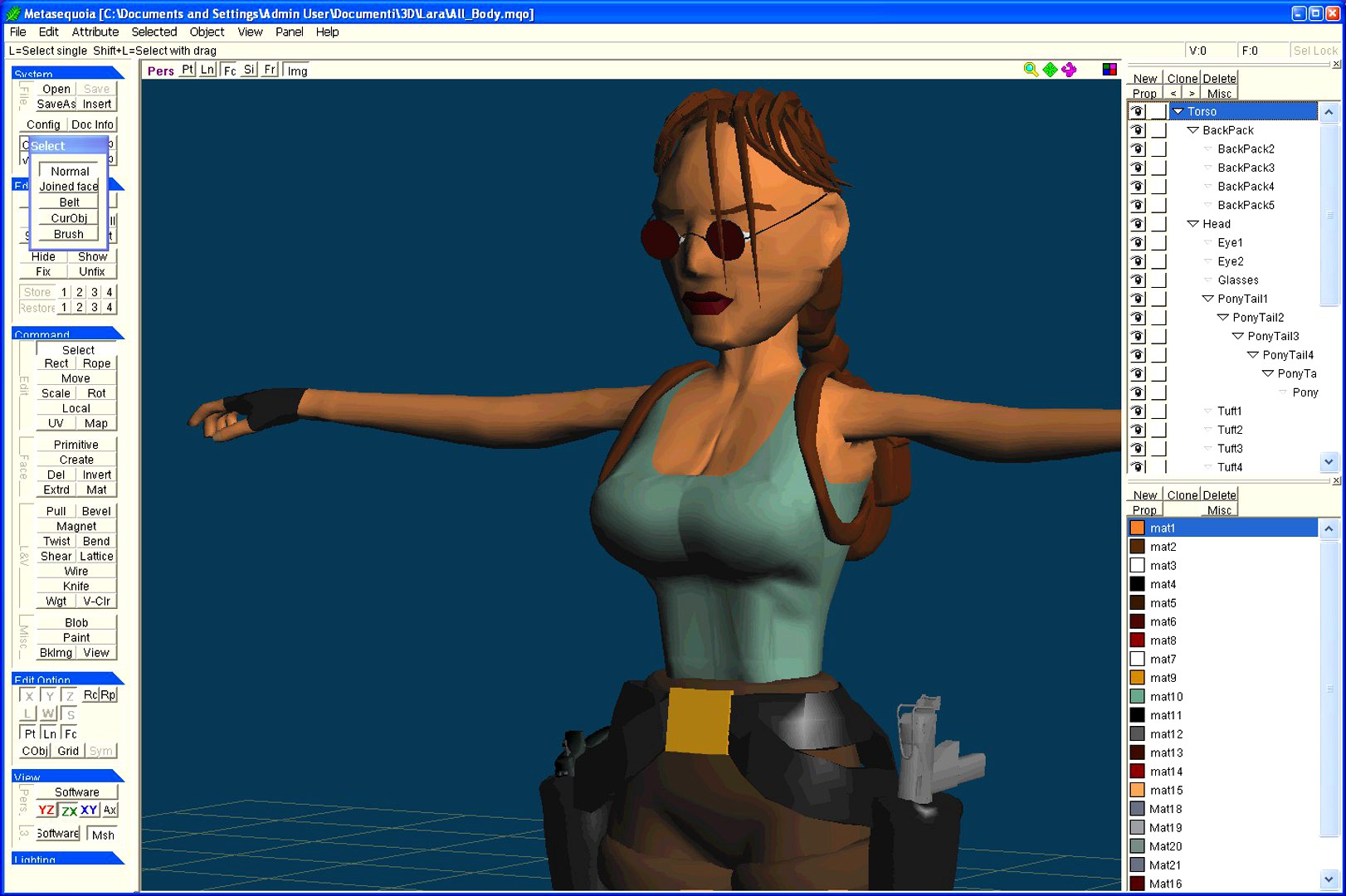
Task: Click the purple rotate view icon
Action: click(1069, 70)
